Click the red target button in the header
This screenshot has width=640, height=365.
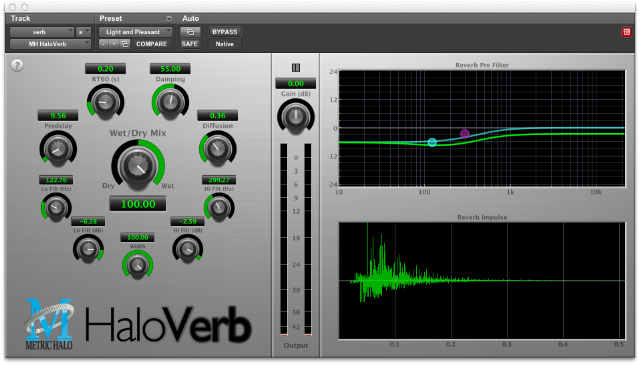pos(627,32)
